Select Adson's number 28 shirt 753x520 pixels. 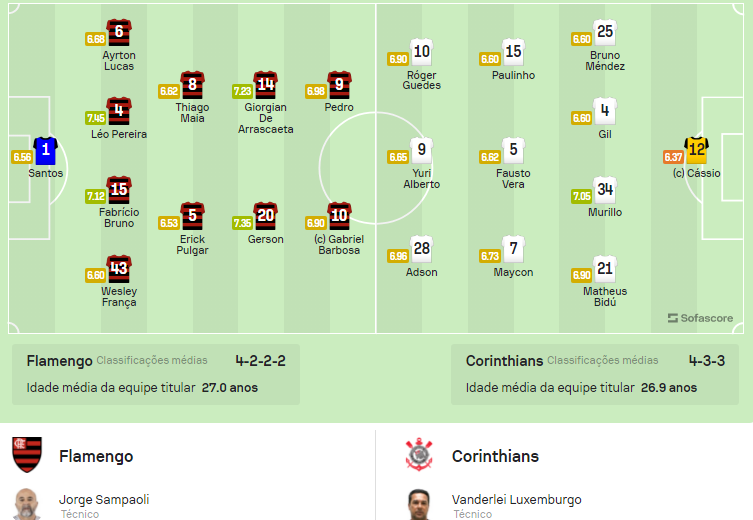pos(422,249)
